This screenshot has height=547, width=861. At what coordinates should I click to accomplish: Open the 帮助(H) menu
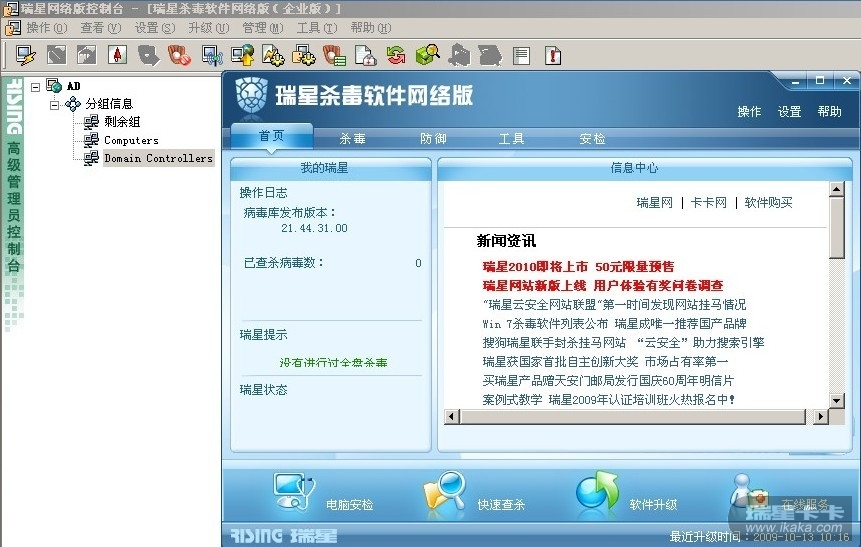pyautogui.click(x=371, y=27)
